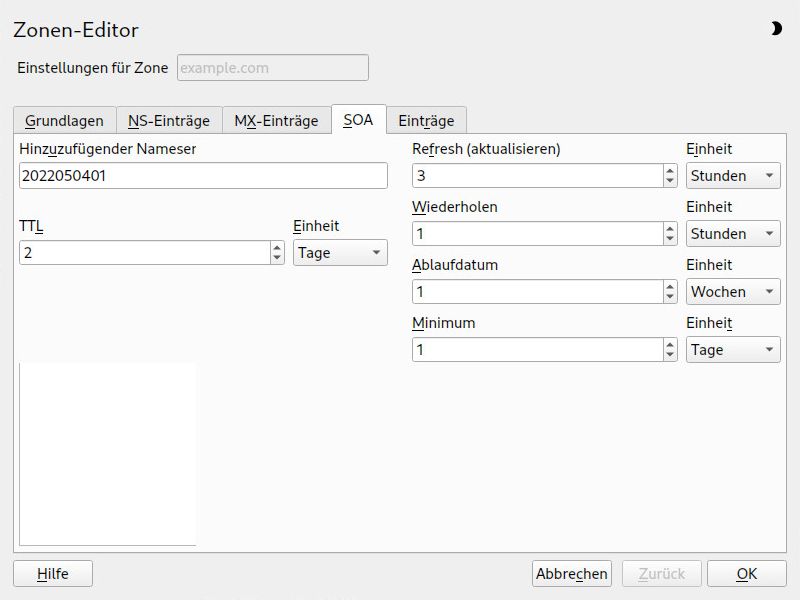Open the NS-Einträge tab
This screenshot has width=800, height=600.
click(169, 121)
